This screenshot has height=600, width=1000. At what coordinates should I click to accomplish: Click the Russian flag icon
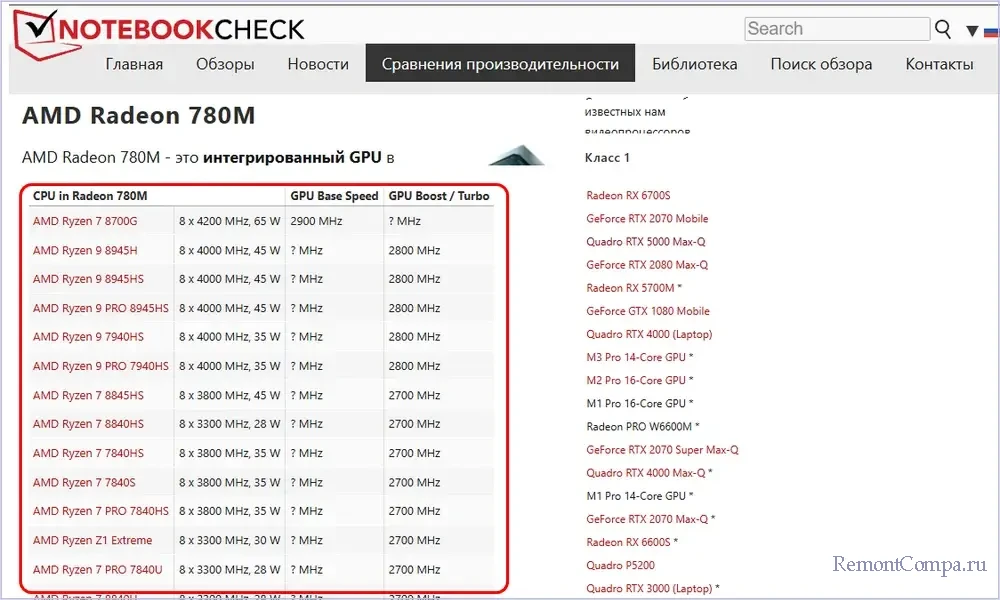coord(991,30)
